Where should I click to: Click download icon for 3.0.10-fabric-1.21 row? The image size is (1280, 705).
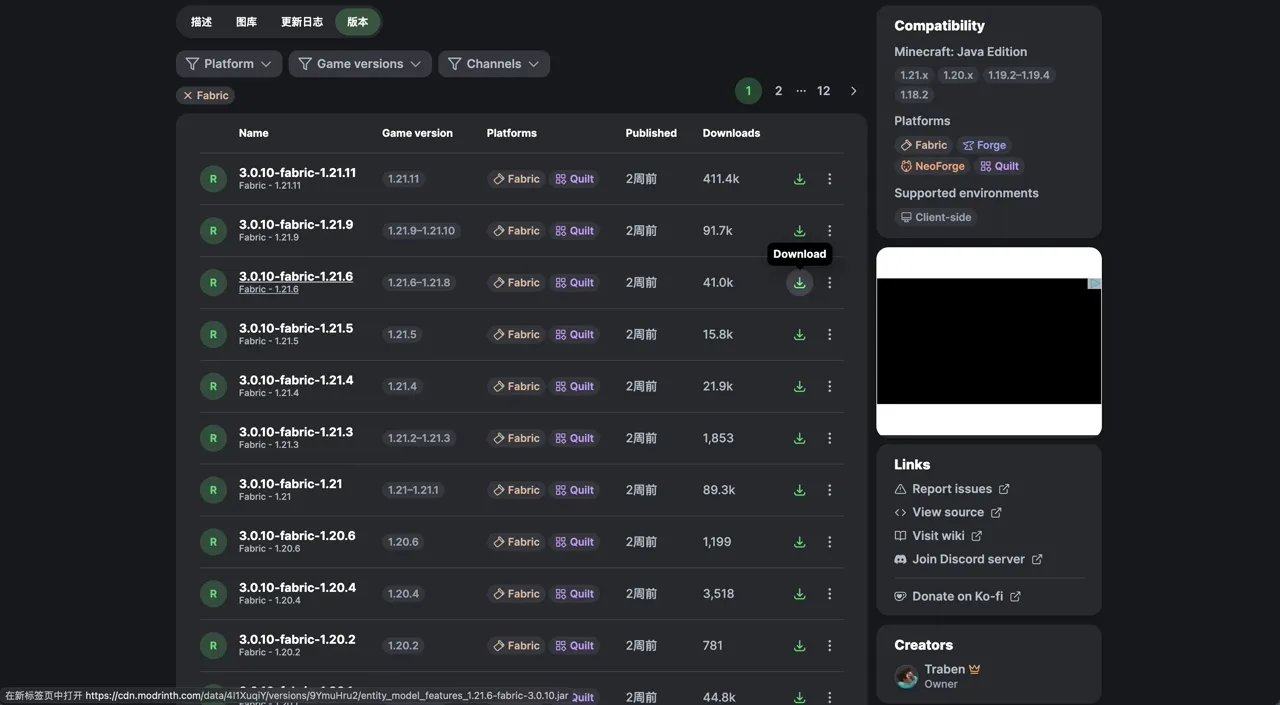pyautogui.click(x=799, y=490)
